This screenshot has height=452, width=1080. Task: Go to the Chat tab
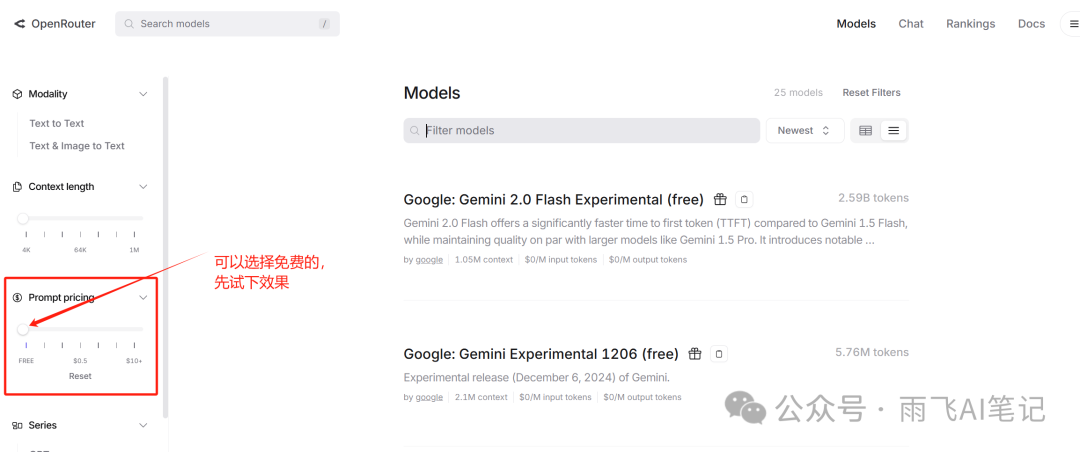[x=911, y=23]
